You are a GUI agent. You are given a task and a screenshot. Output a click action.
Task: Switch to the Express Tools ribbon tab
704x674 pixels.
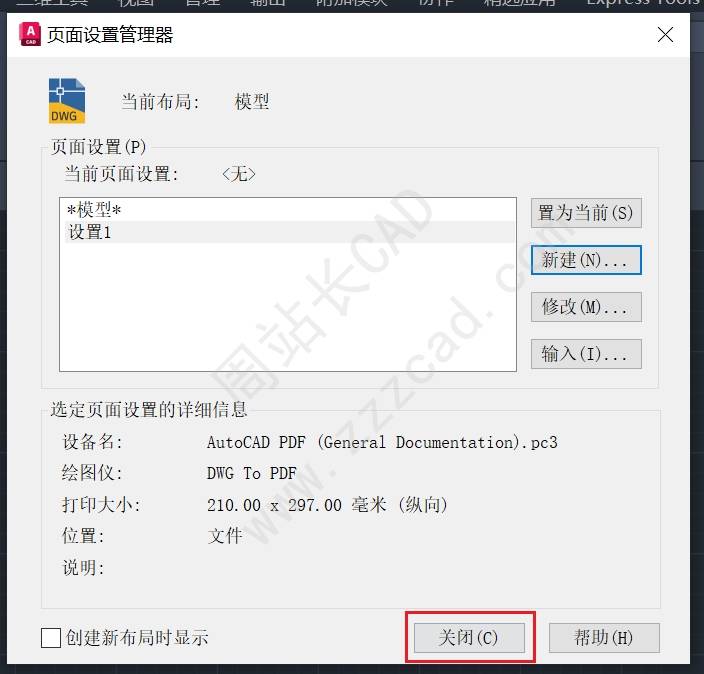pyautogui.click(x=645, y=3)
